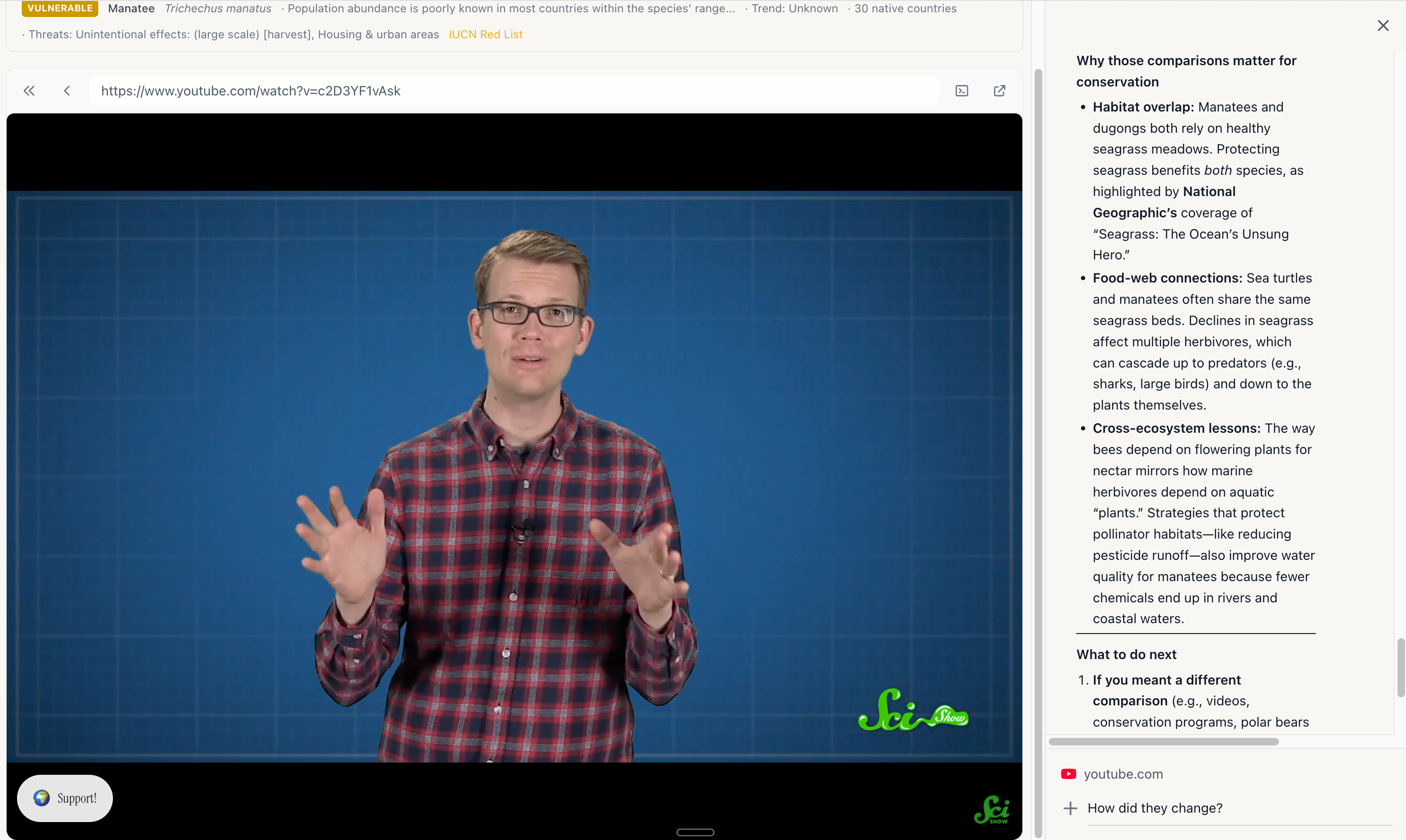Click the SciShow video frame

(x=514, y=475)
